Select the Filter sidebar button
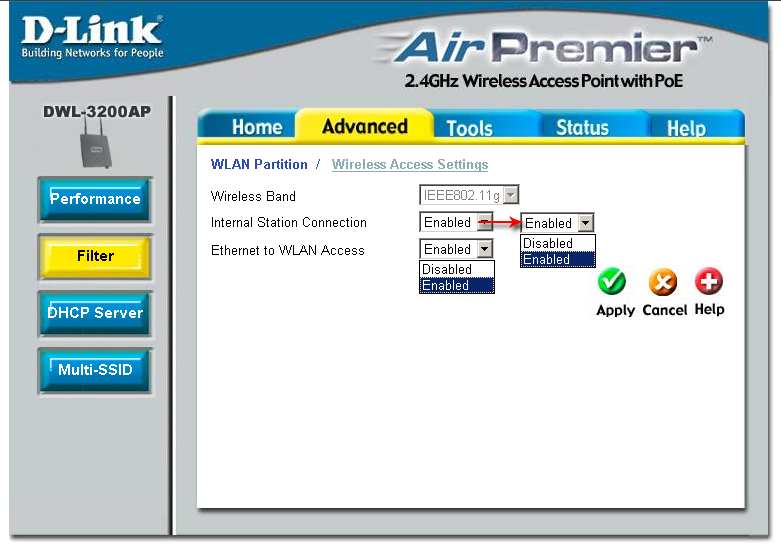 95,256
